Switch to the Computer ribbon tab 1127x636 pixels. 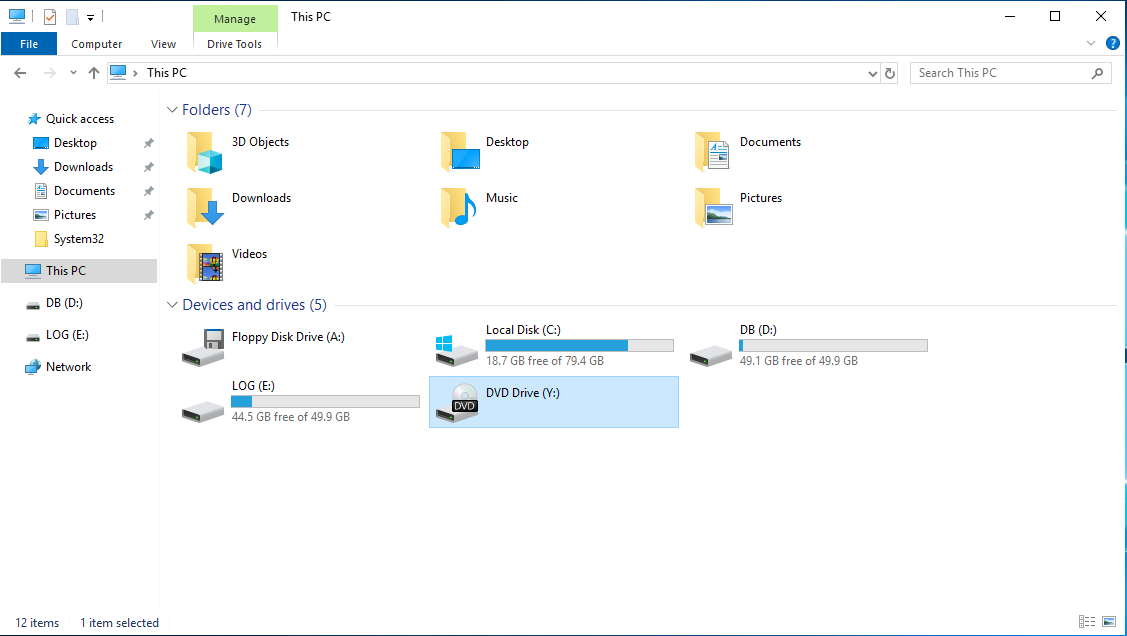(96, 44)
